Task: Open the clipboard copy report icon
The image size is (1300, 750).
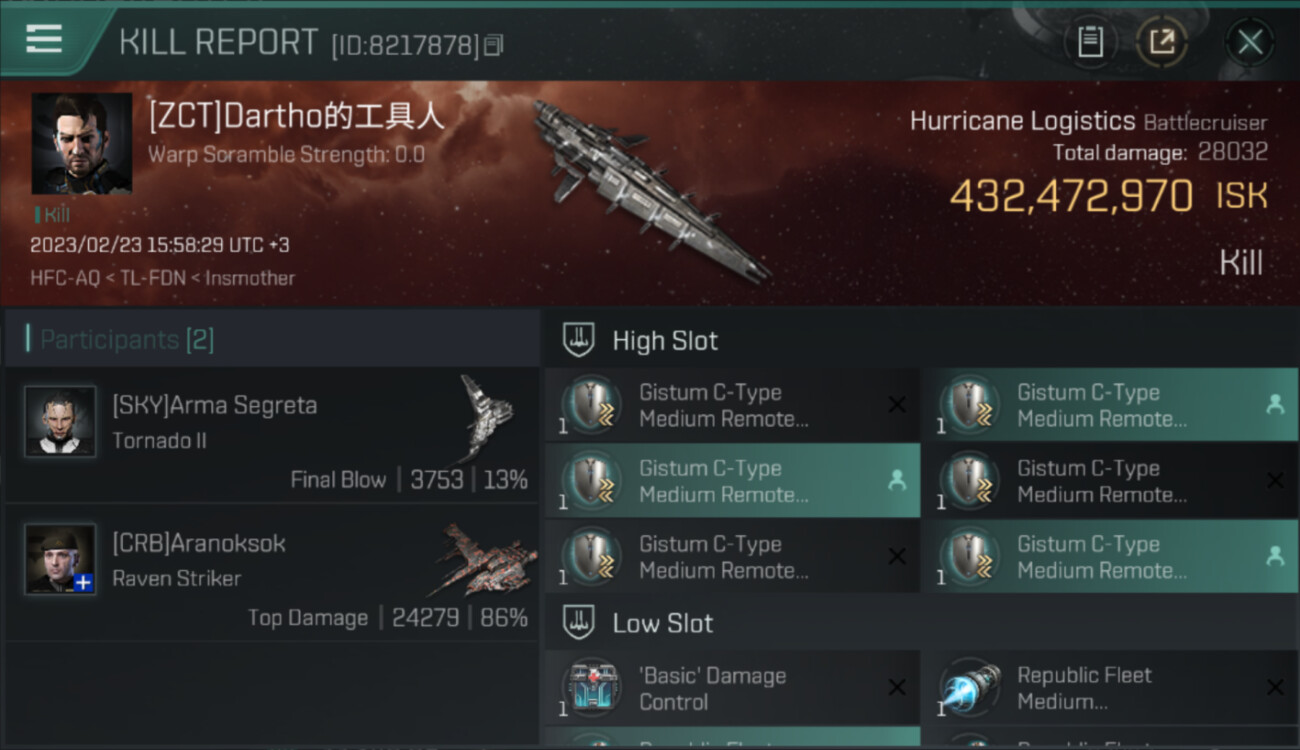Action: click(1090, 42)
